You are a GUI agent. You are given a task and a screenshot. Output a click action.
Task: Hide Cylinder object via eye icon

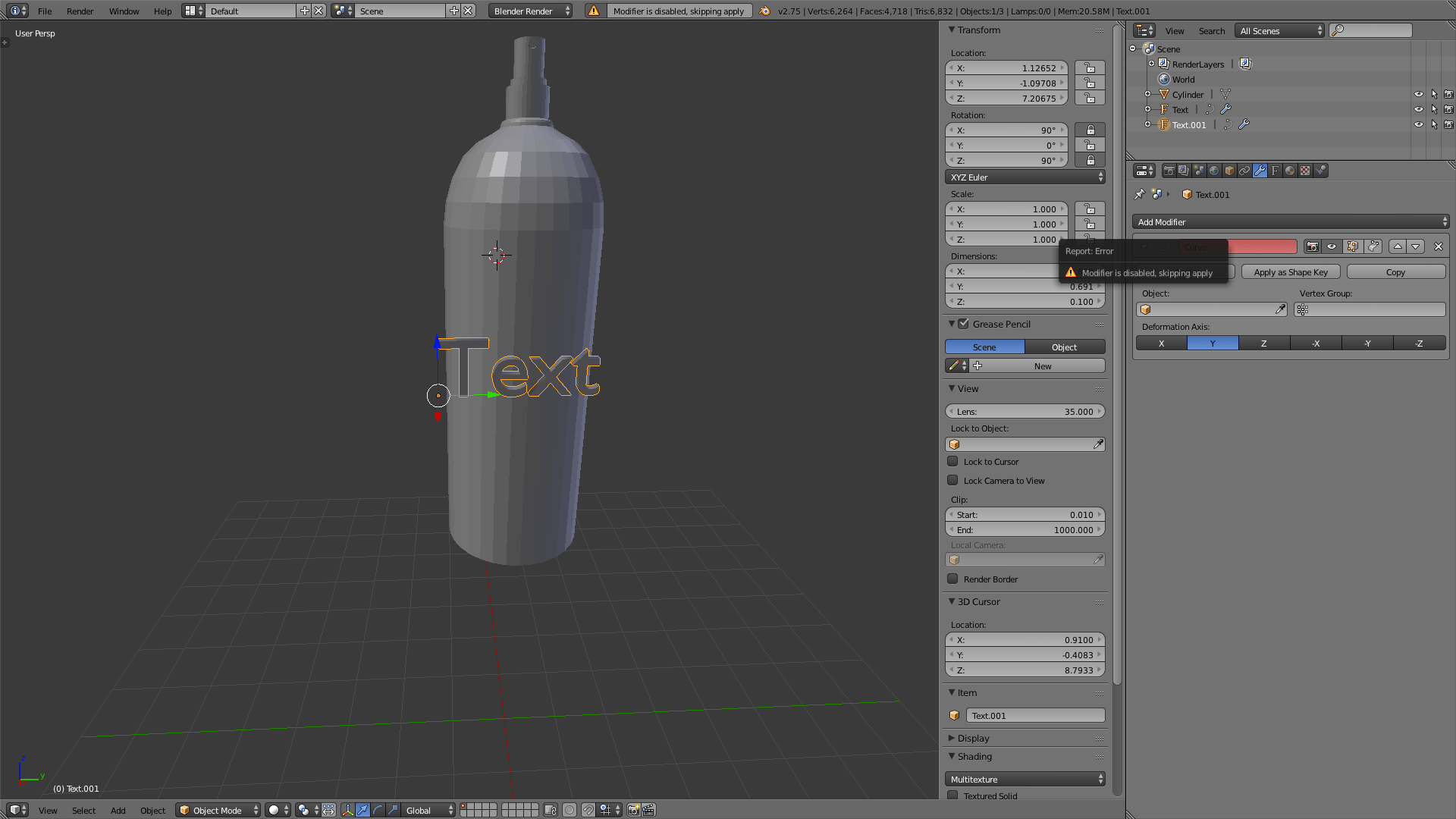(1418, 95)
